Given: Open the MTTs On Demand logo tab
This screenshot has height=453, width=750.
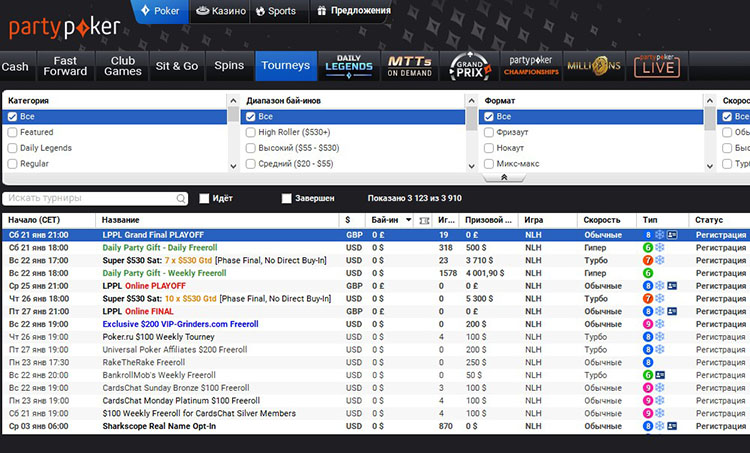Looking at the screenshot, I should 410,66.
